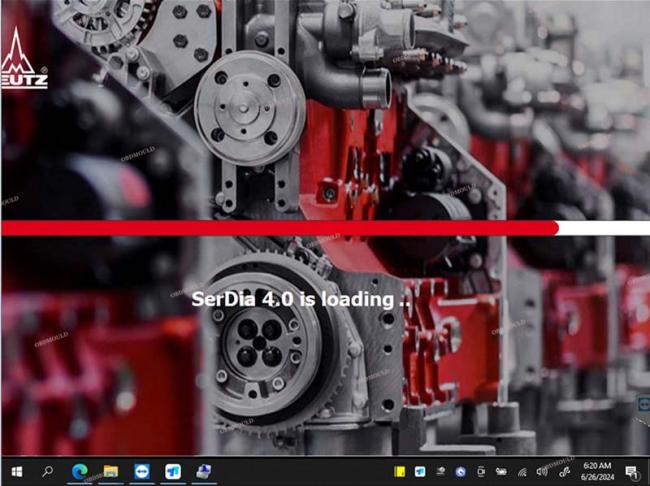Open the camera (Meet Now) tray icon

[481, 471]
